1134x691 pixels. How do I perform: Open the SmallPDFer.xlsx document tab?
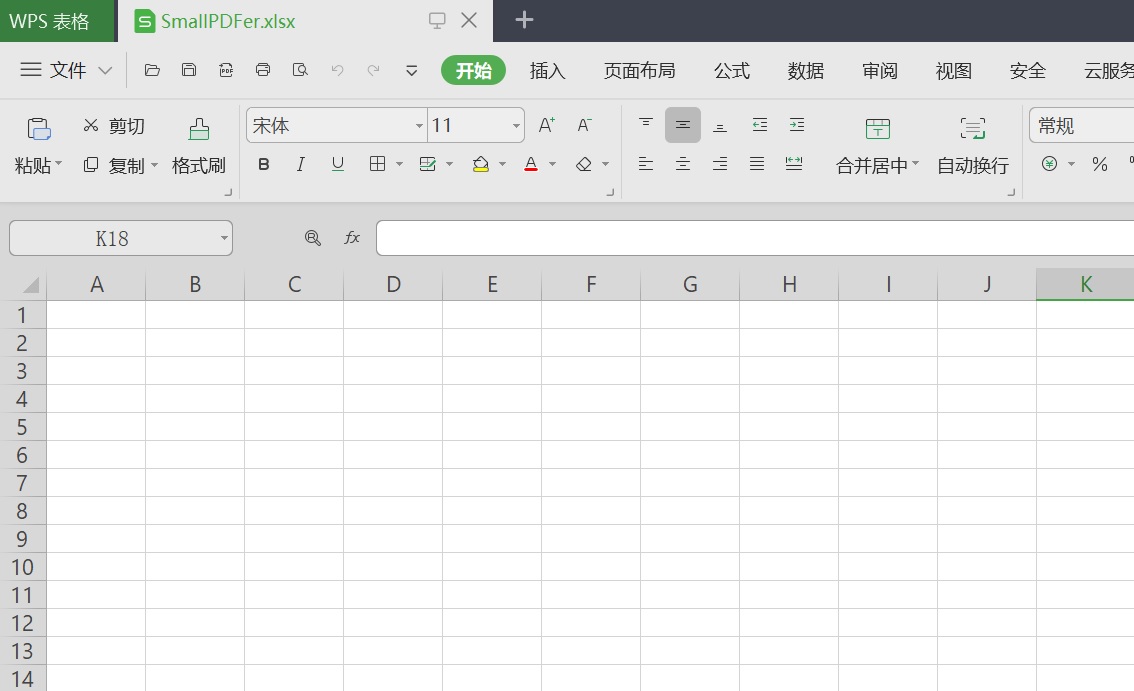tap(228, 21)
